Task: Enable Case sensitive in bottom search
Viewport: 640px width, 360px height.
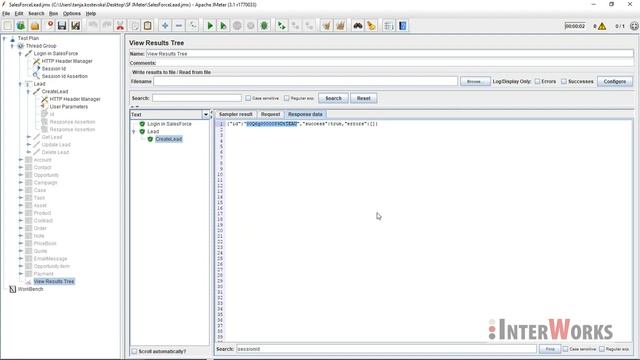Action: click(x=565, y=349)
